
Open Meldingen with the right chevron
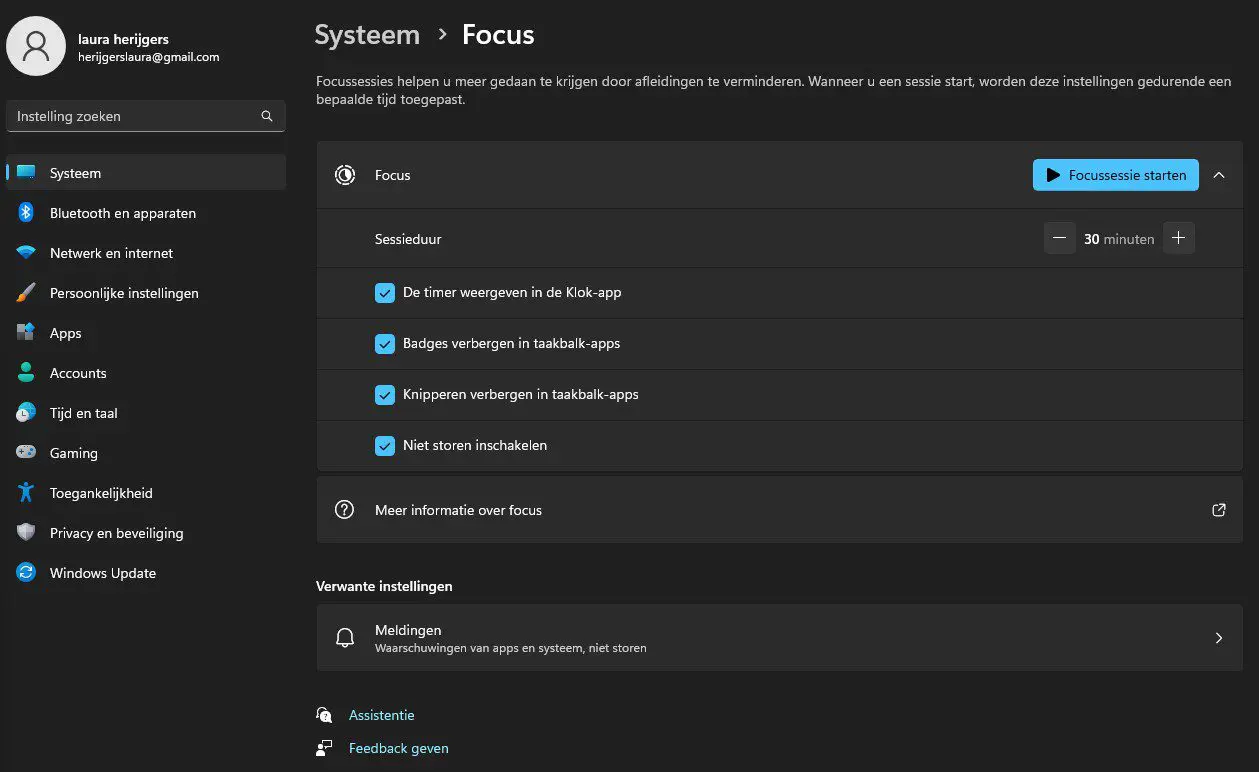(1219, 638)
